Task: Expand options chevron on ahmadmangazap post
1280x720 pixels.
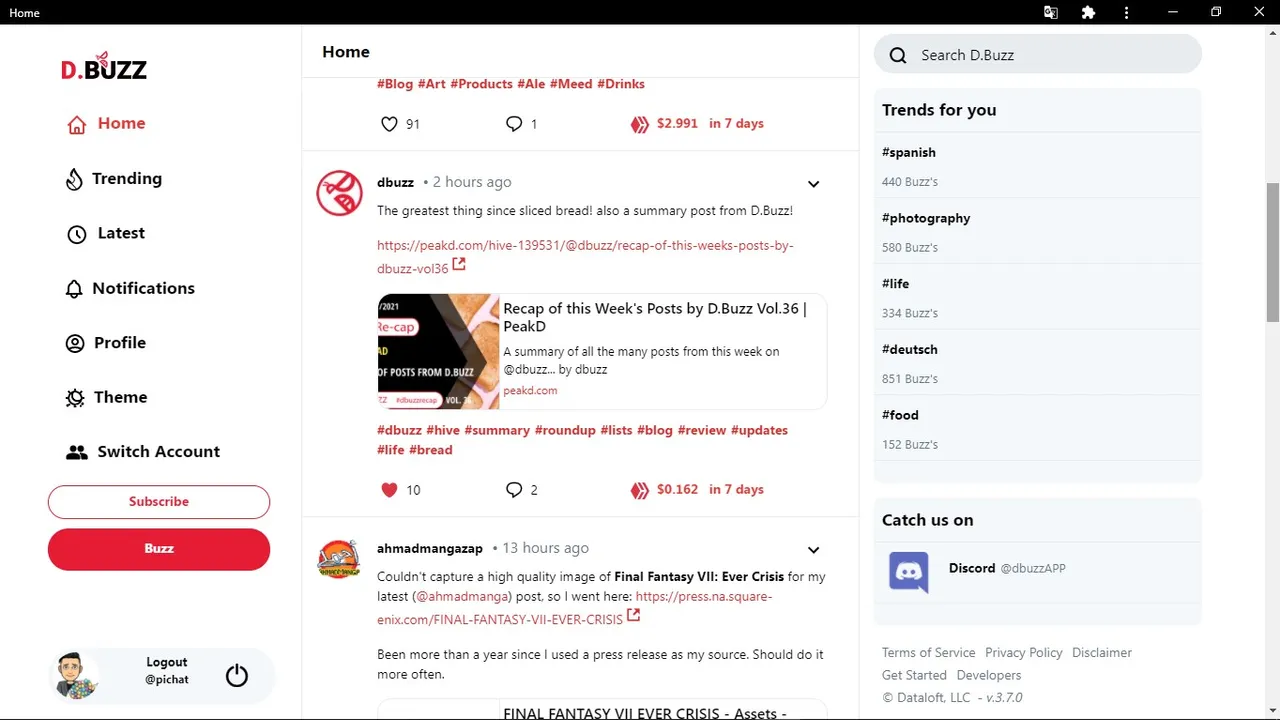Action: [x=813, y=550]
